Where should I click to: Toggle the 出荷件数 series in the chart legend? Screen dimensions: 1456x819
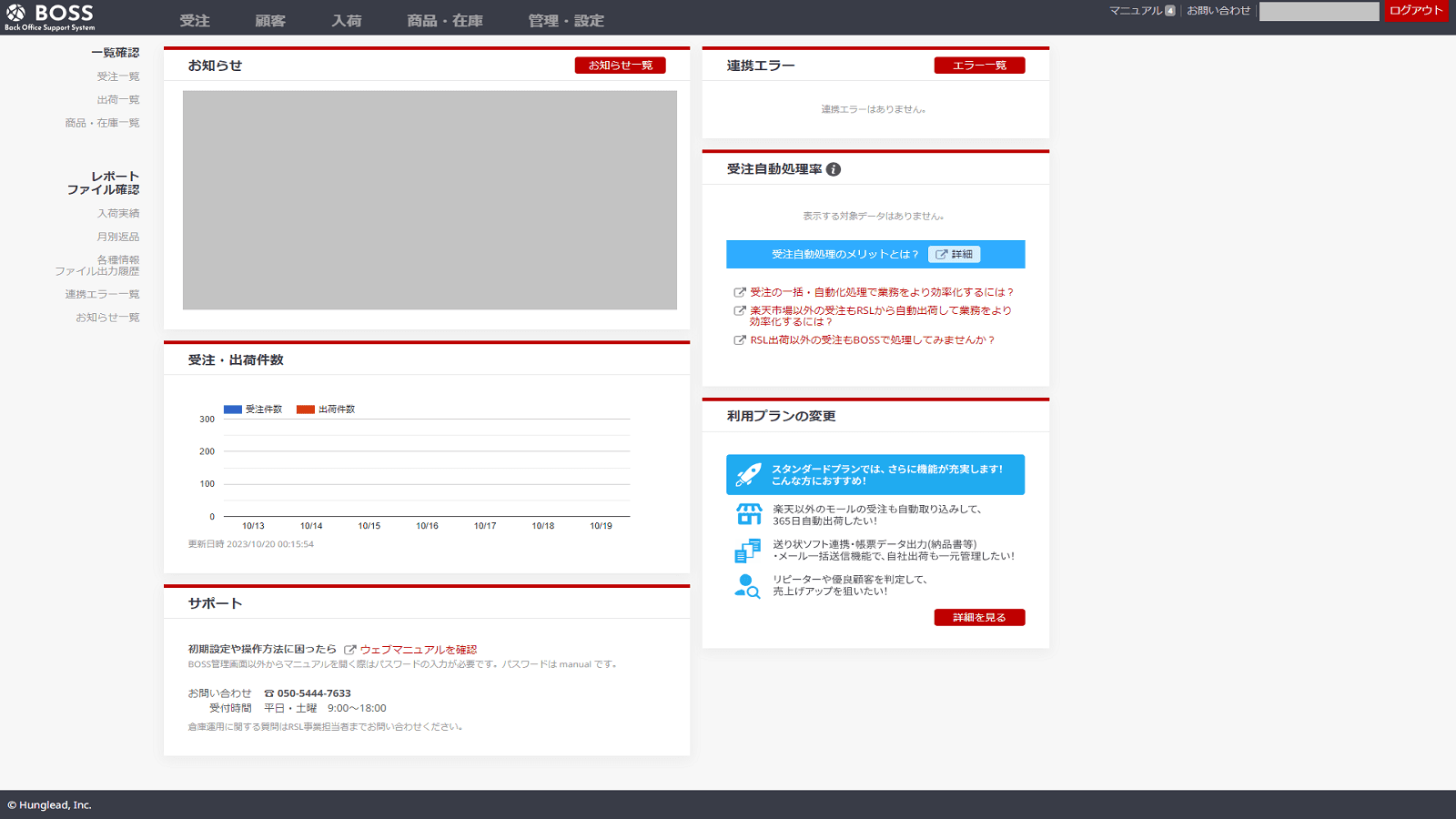point(327,409)
